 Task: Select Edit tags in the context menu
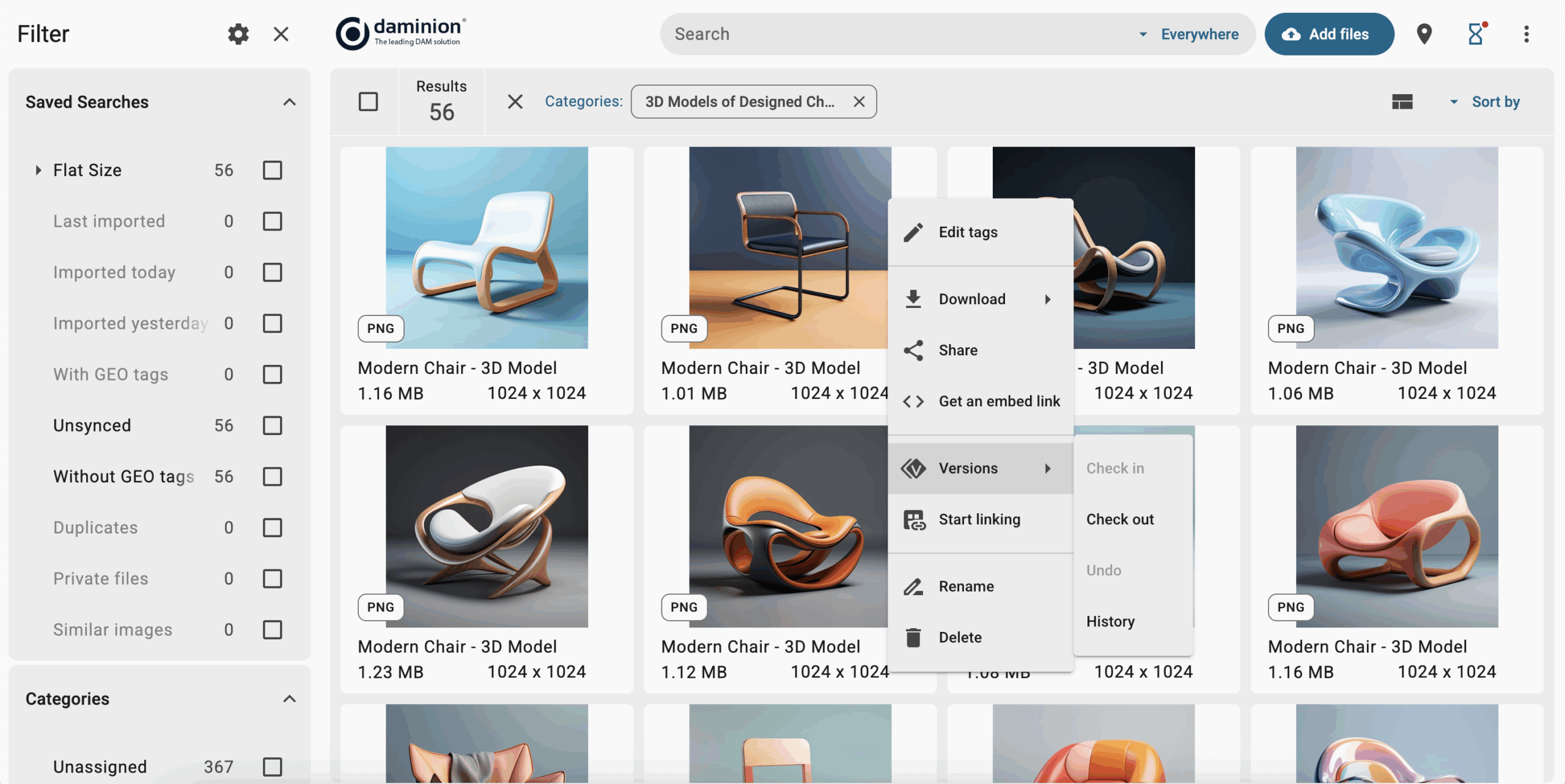click(x=968, y=232)
